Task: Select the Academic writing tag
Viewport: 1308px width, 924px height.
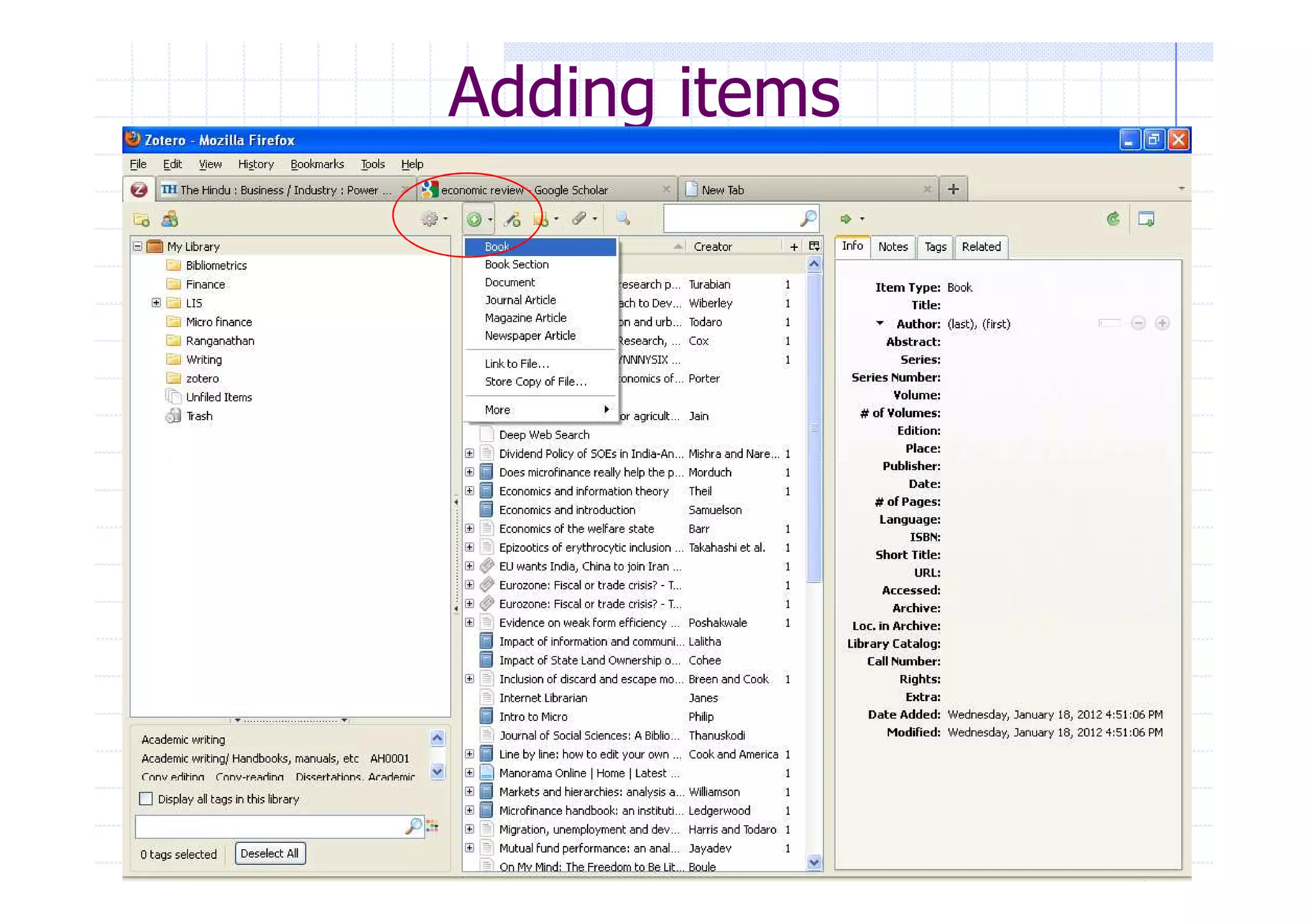Action: tap(183, 739)
